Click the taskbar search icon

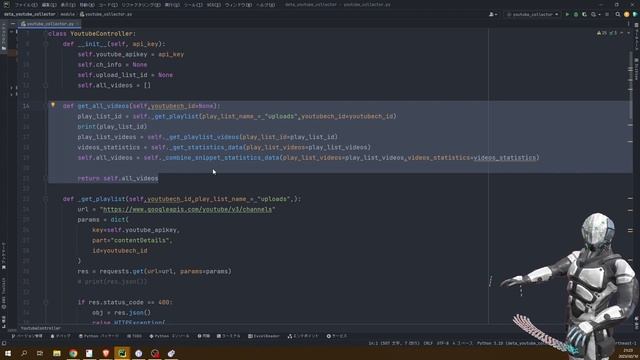(x=24, y=353)
